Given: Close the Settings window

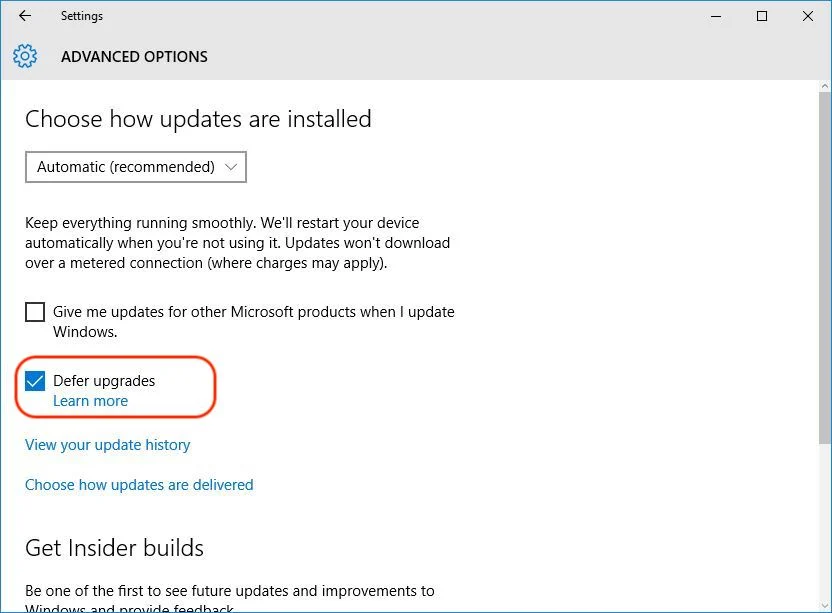Looking at the screenshot, I should [808, 16].
